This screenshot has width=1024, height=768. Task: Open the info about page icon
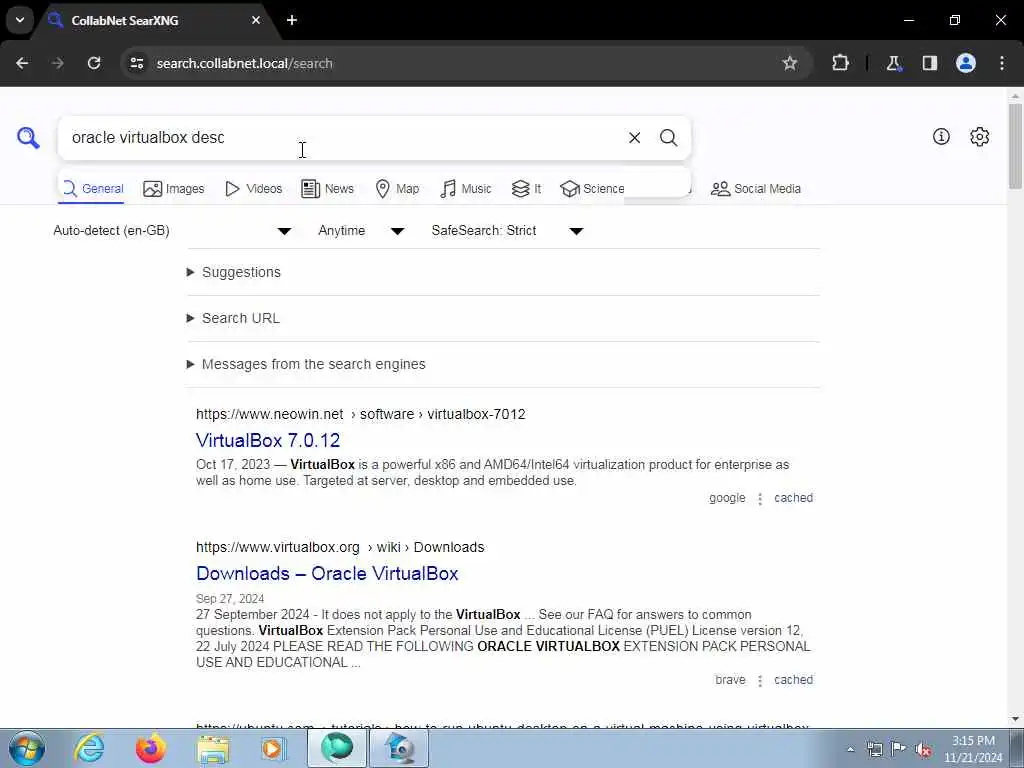click(941, 136)
